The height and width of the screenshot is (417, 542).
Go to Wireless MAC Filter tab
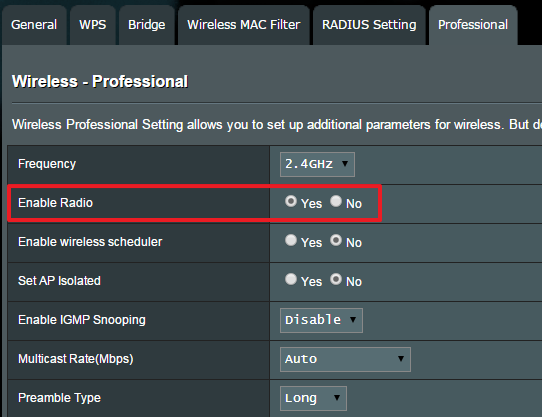[244, 25]
